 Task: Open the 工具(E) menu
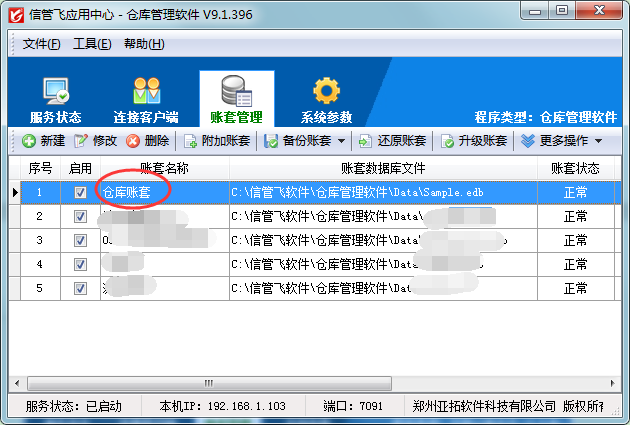click(92, 44)
